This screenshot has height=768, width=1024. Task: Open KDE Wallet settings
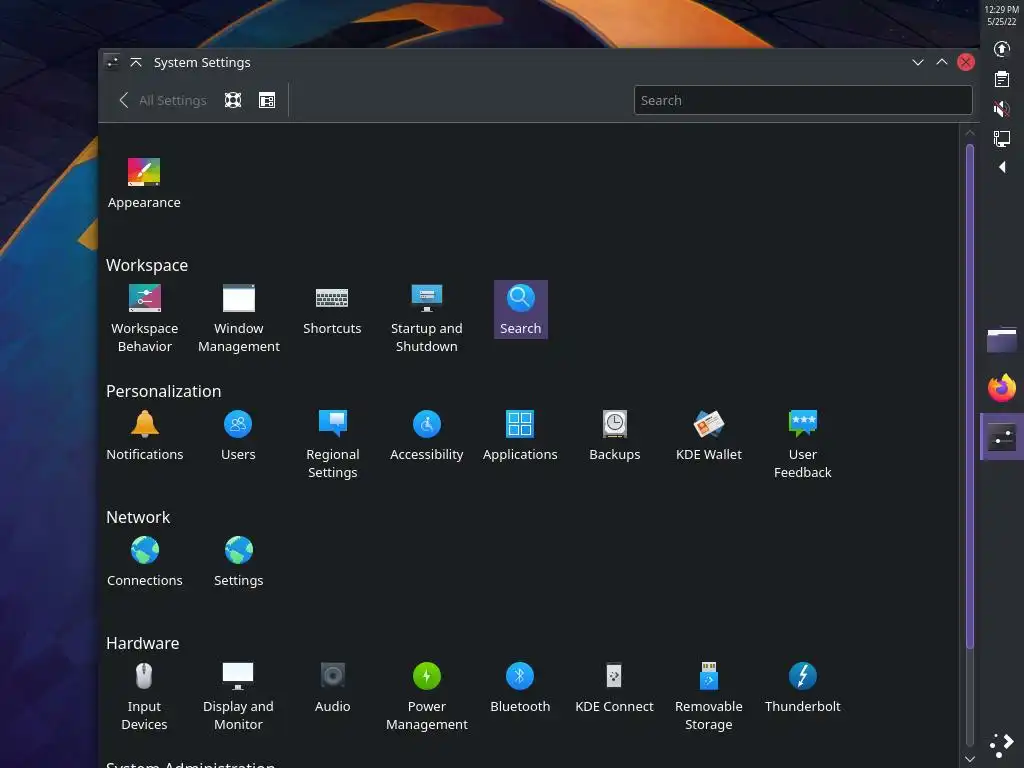point(709,436)
